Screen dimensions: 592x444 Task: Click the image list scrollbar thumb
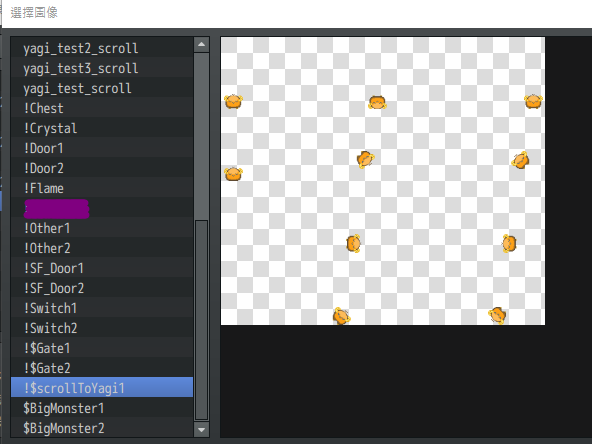[x=202, y=320]
